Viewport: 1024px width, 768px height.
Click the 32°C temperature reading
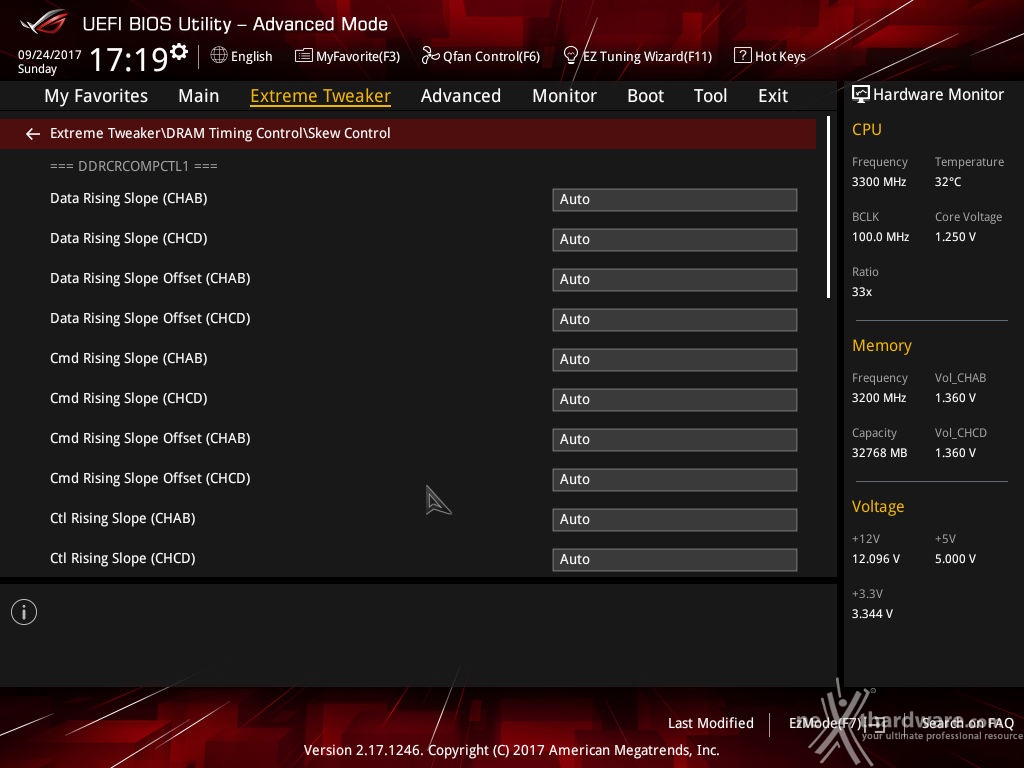(x=948, y=182)
